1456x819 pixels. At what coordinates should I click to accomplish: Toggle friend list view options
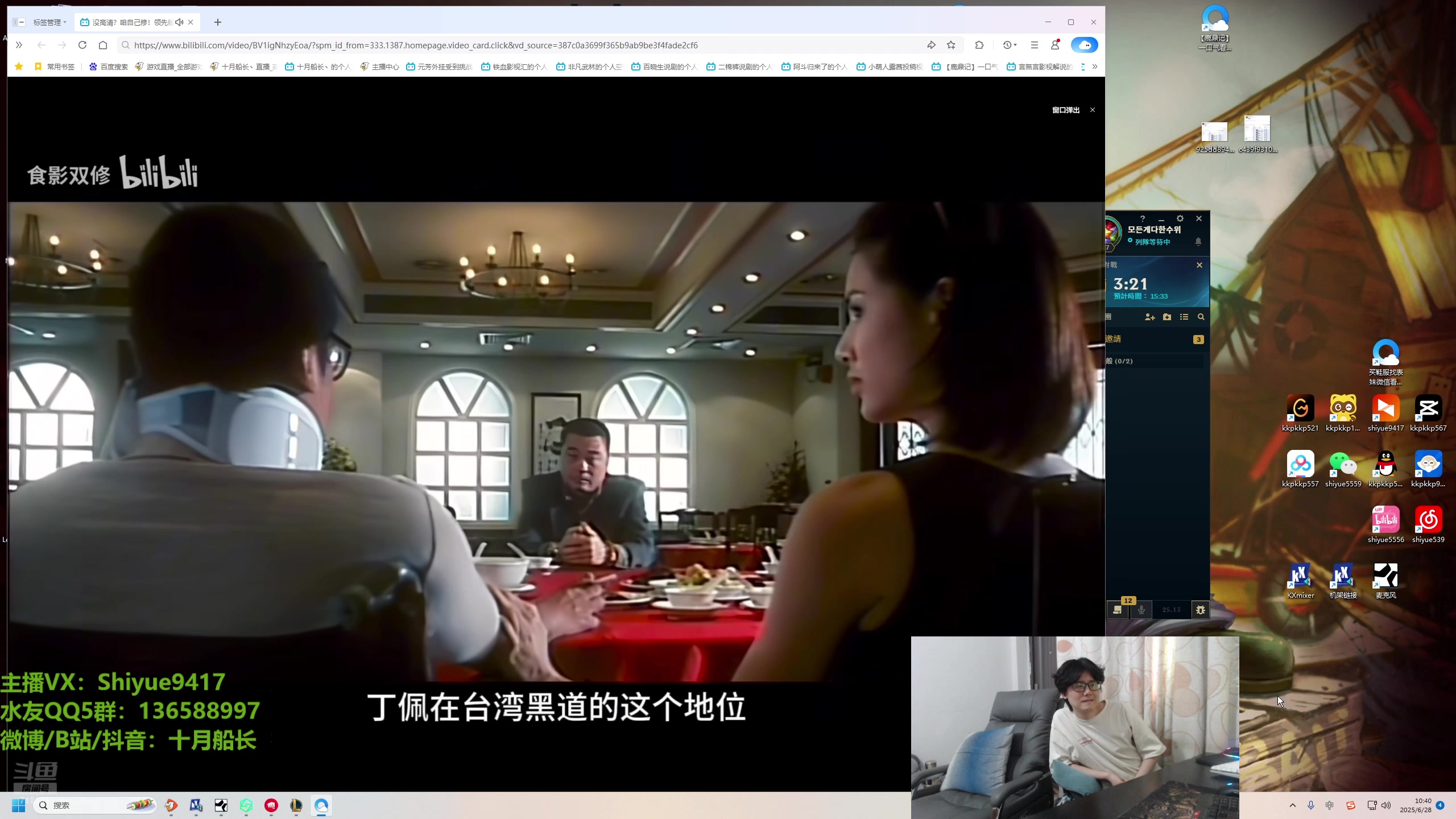(x=1184, y=317)
